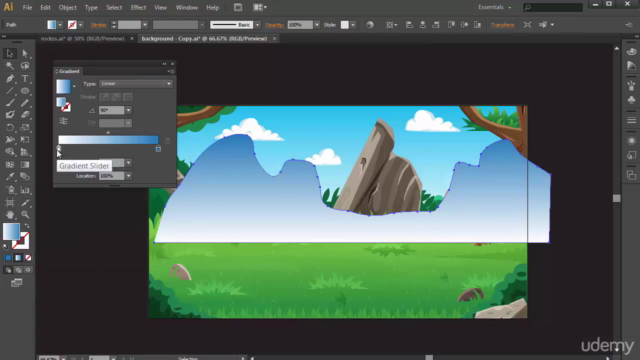Image resolution: width=640 pixels, height=360 pixels.
Task: Click the gradient angle input field
Action: tap(112, 110)
